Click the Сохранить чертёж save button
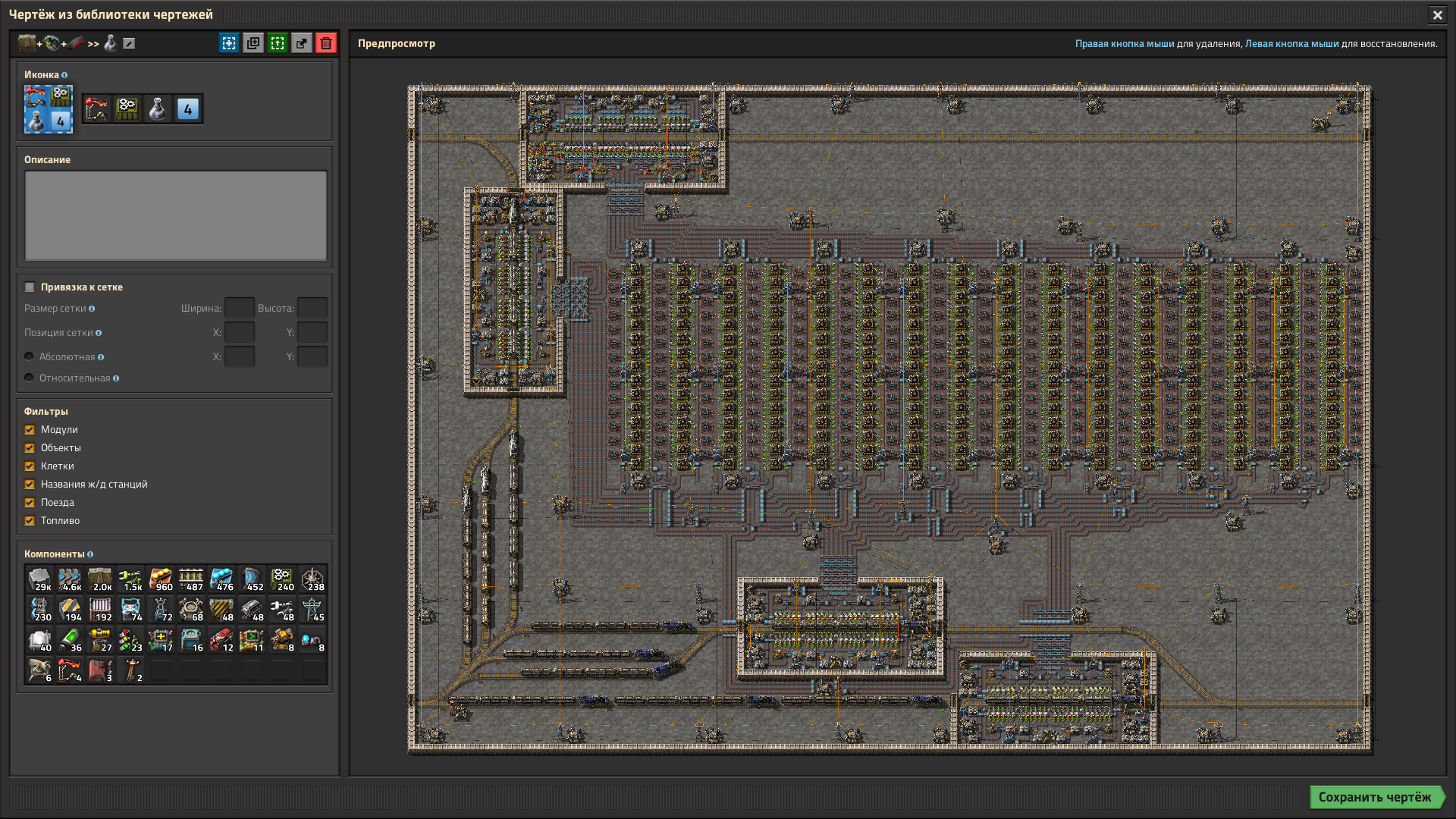 point(1376,797)
